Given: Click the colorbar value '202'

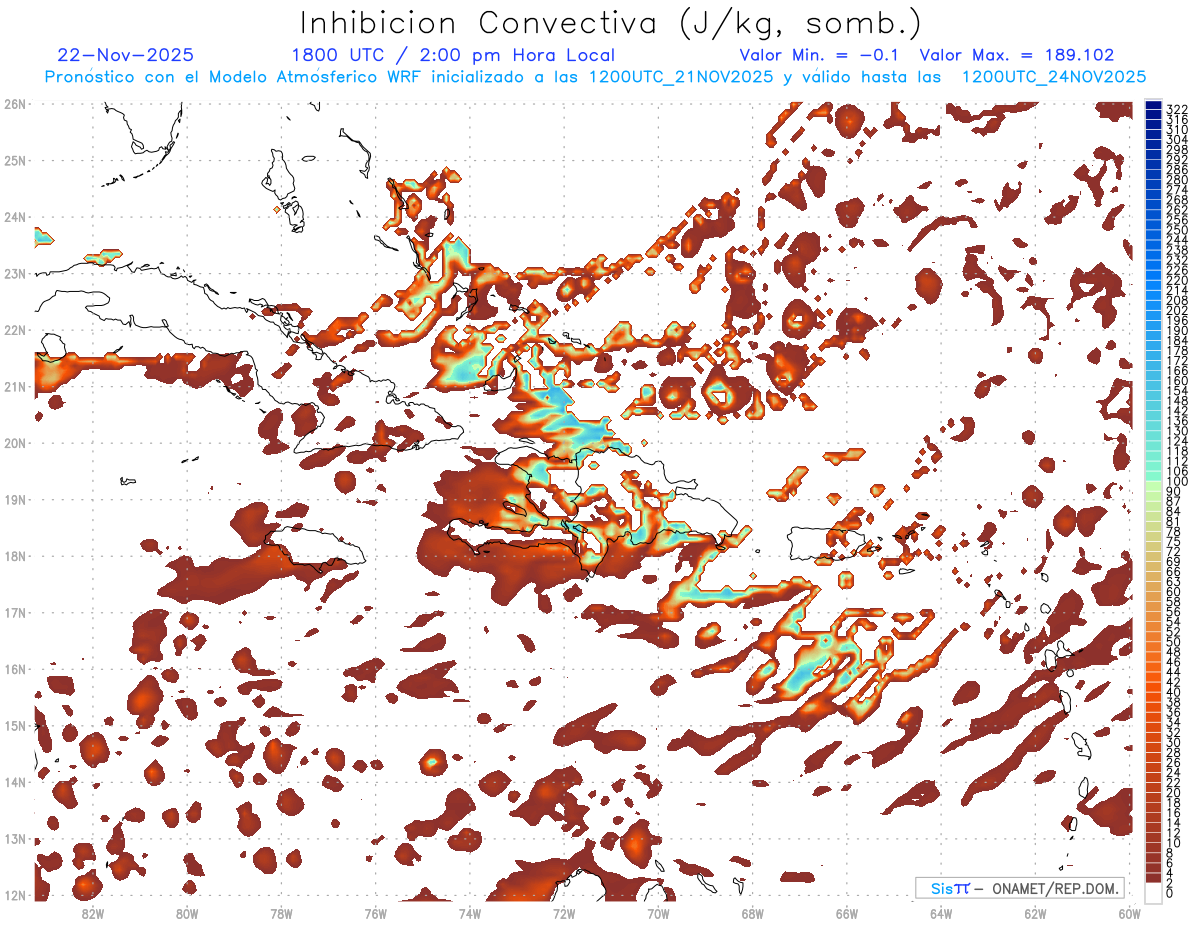Looking at the screenshot, I should coord(1176,310).
